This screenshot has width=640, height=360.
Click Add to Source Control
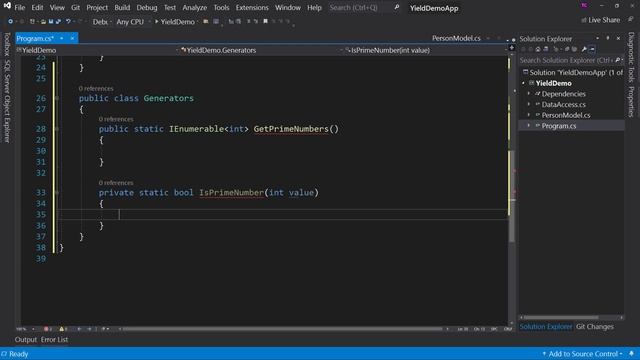(582, 354)
